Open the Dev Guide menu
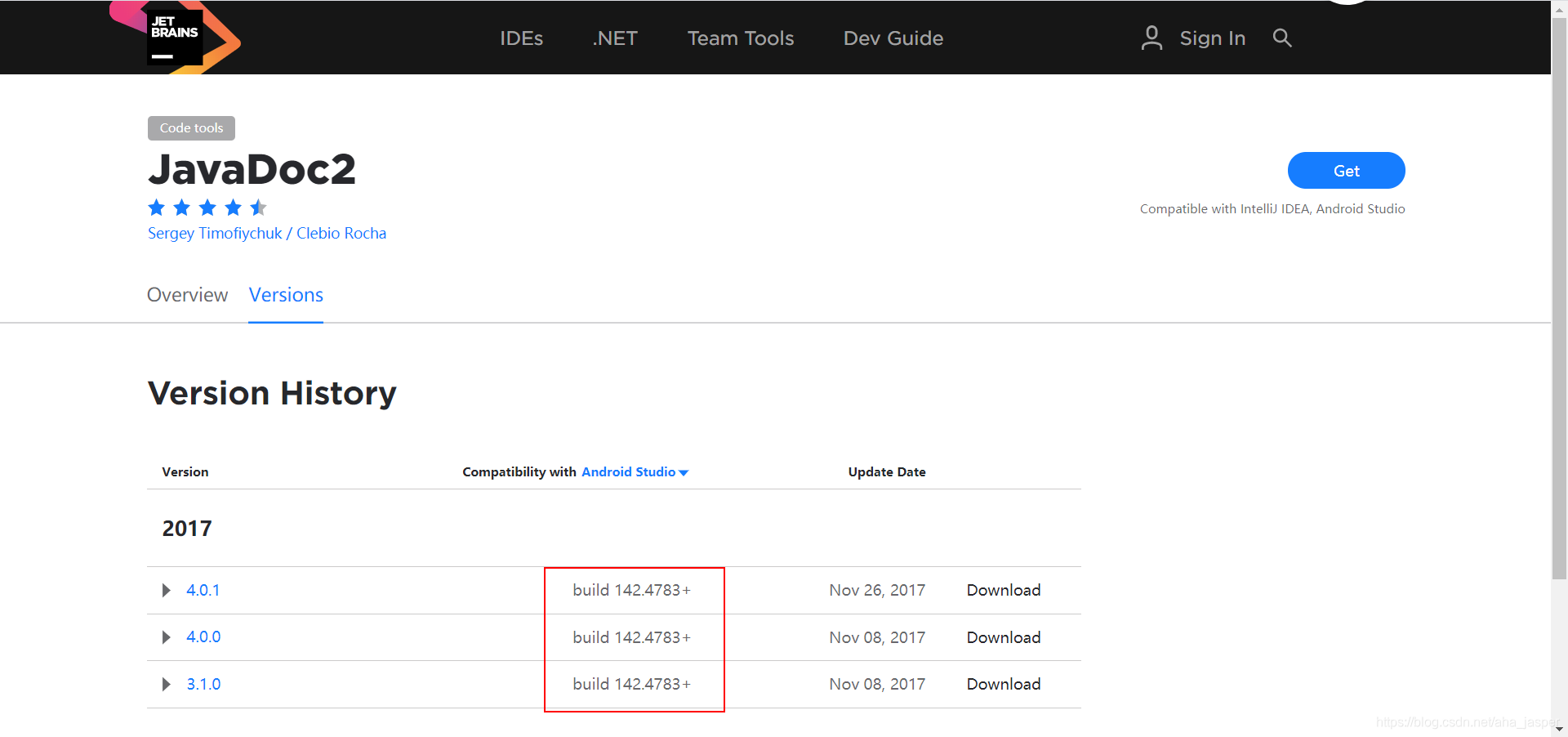The height and width of the screenshot is (737, 1568). (893, 38)
